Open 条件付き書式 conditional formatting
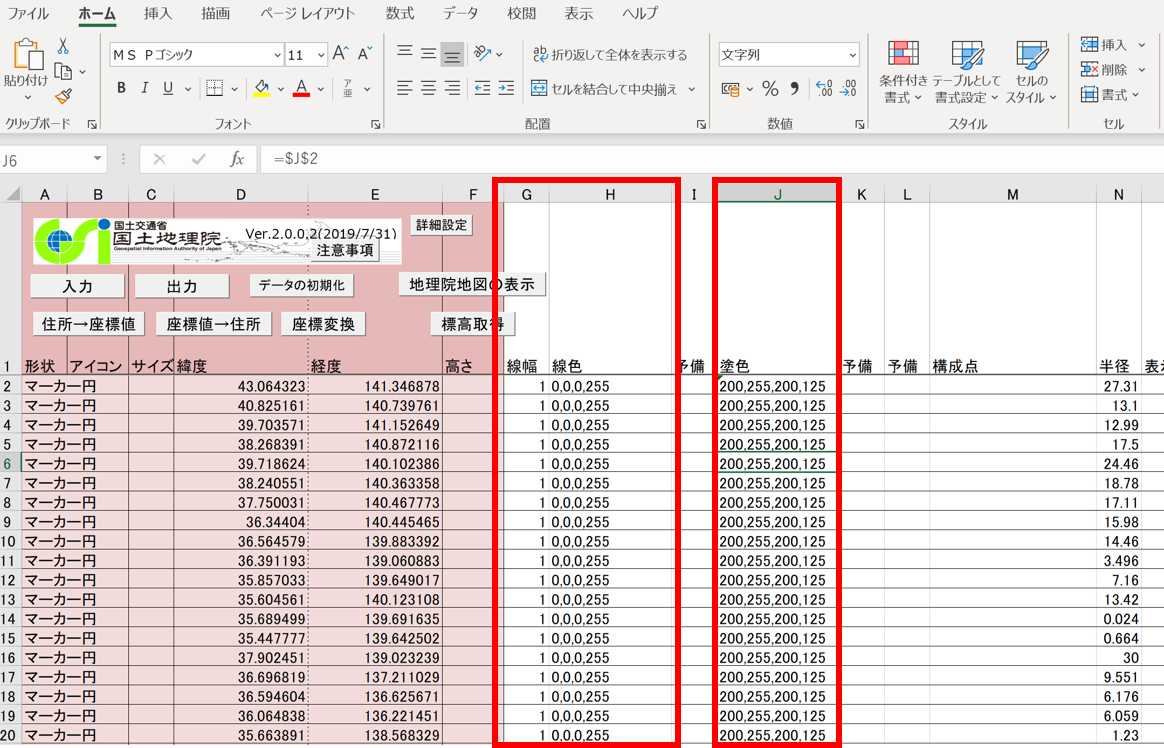Screen dimensions: 1164x748 point(903,73)
